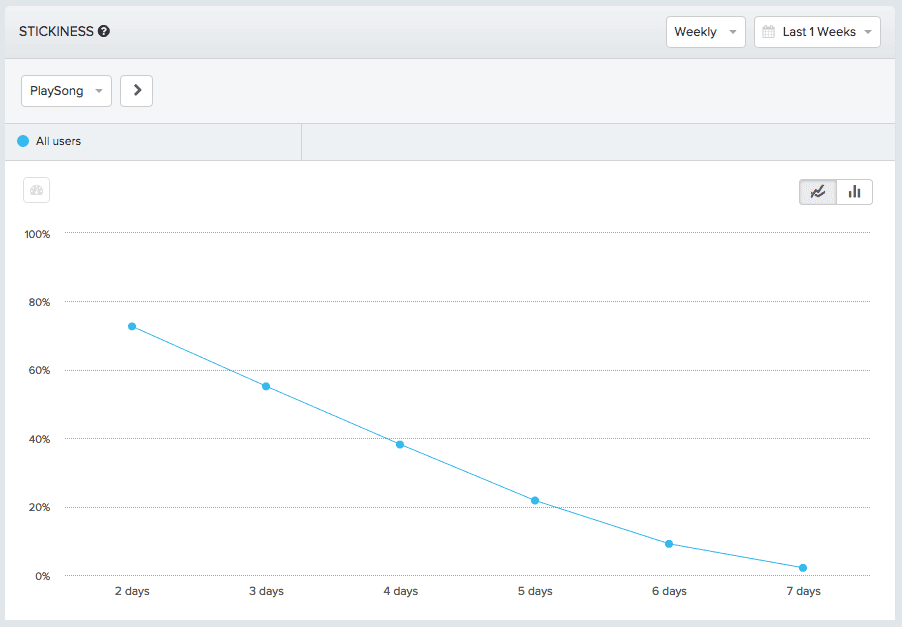
Task: Toggle chart display to bar mode
Action: (855, 190)
